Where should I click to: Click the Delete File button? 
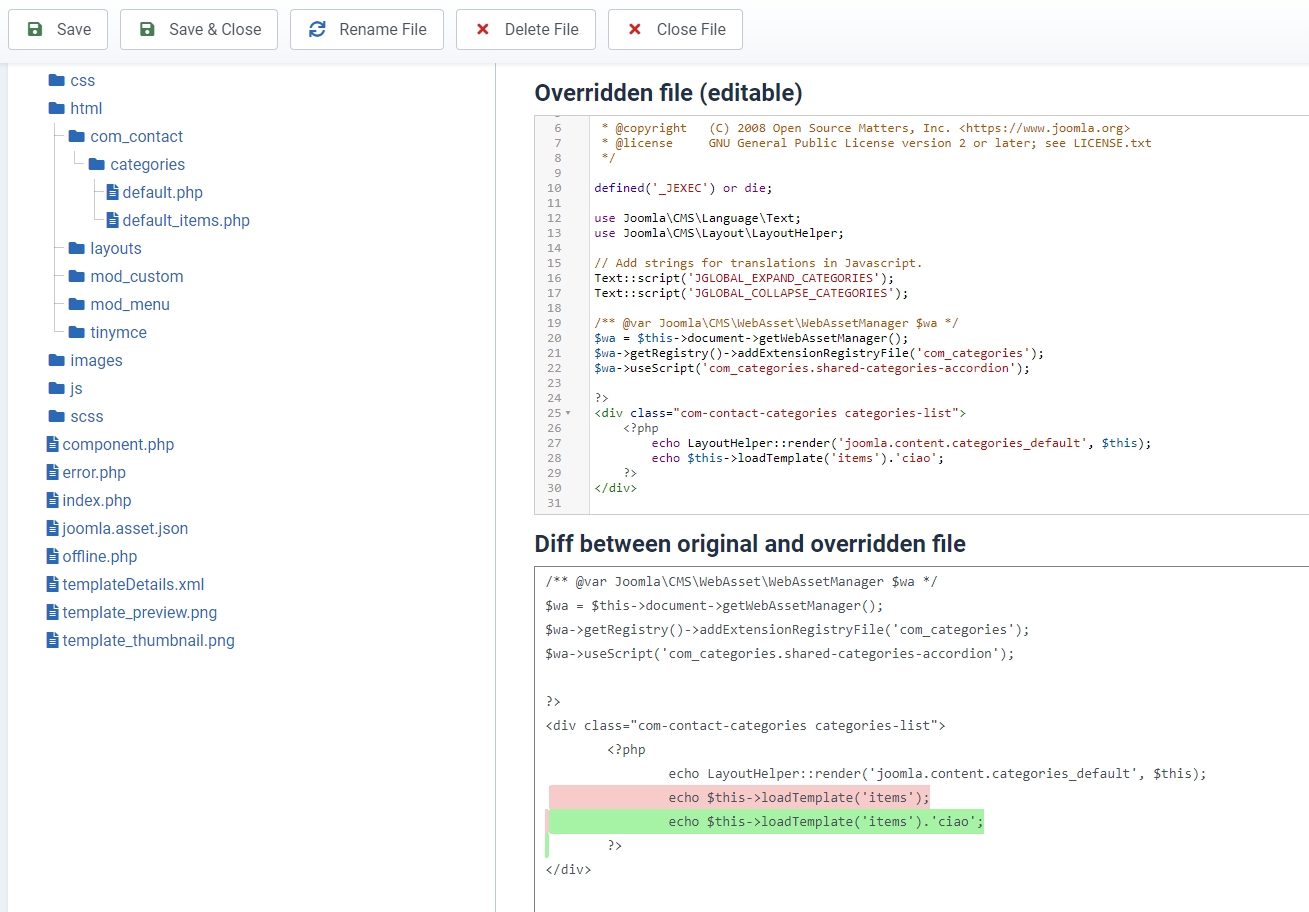click(x=526, y=30)
